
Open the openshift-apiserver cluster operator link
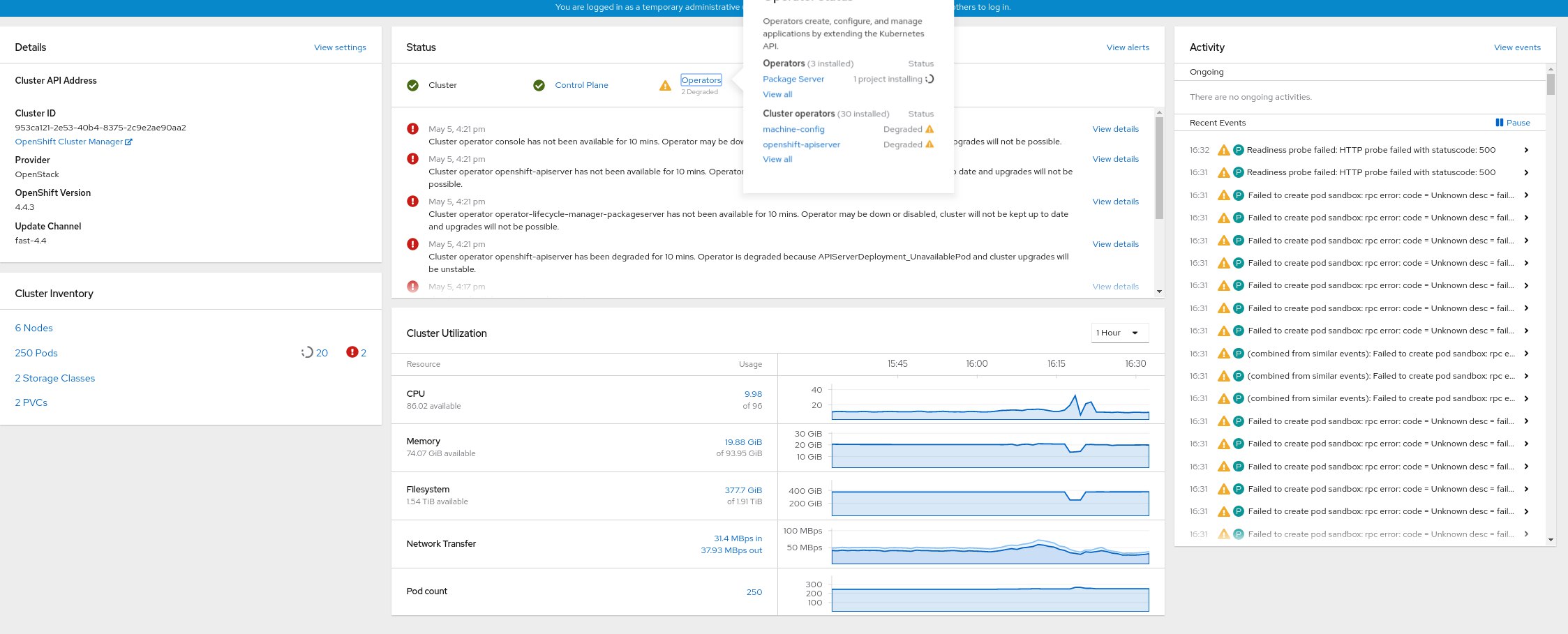click(801, 144)
